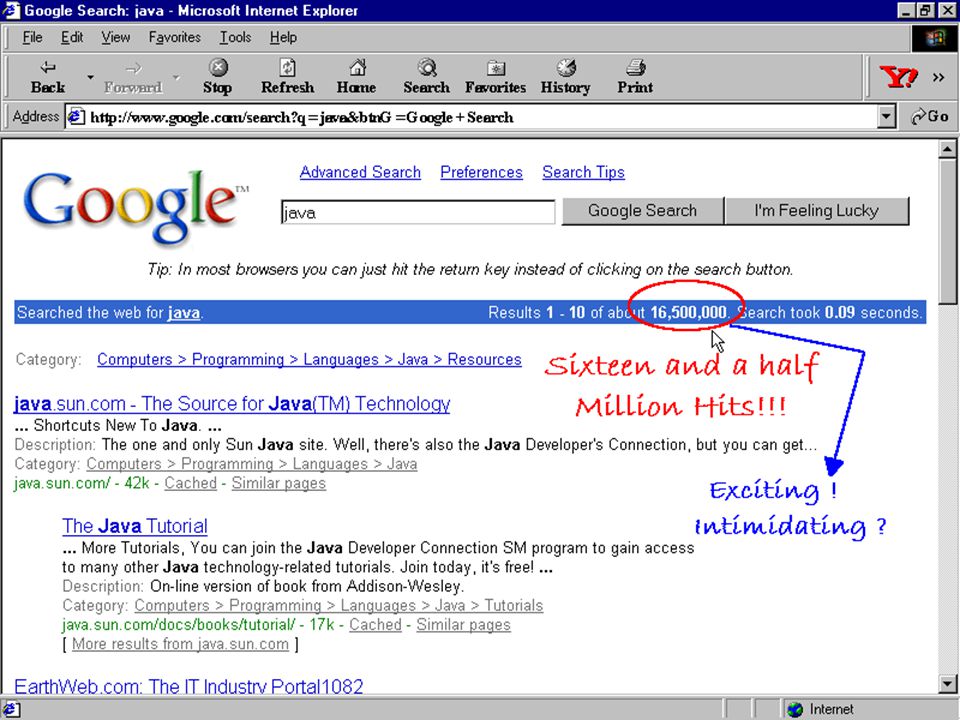Open EarthWeb.com IT Industry Portal result
This screenshot has height=720, width=960.
coord(189,686)
